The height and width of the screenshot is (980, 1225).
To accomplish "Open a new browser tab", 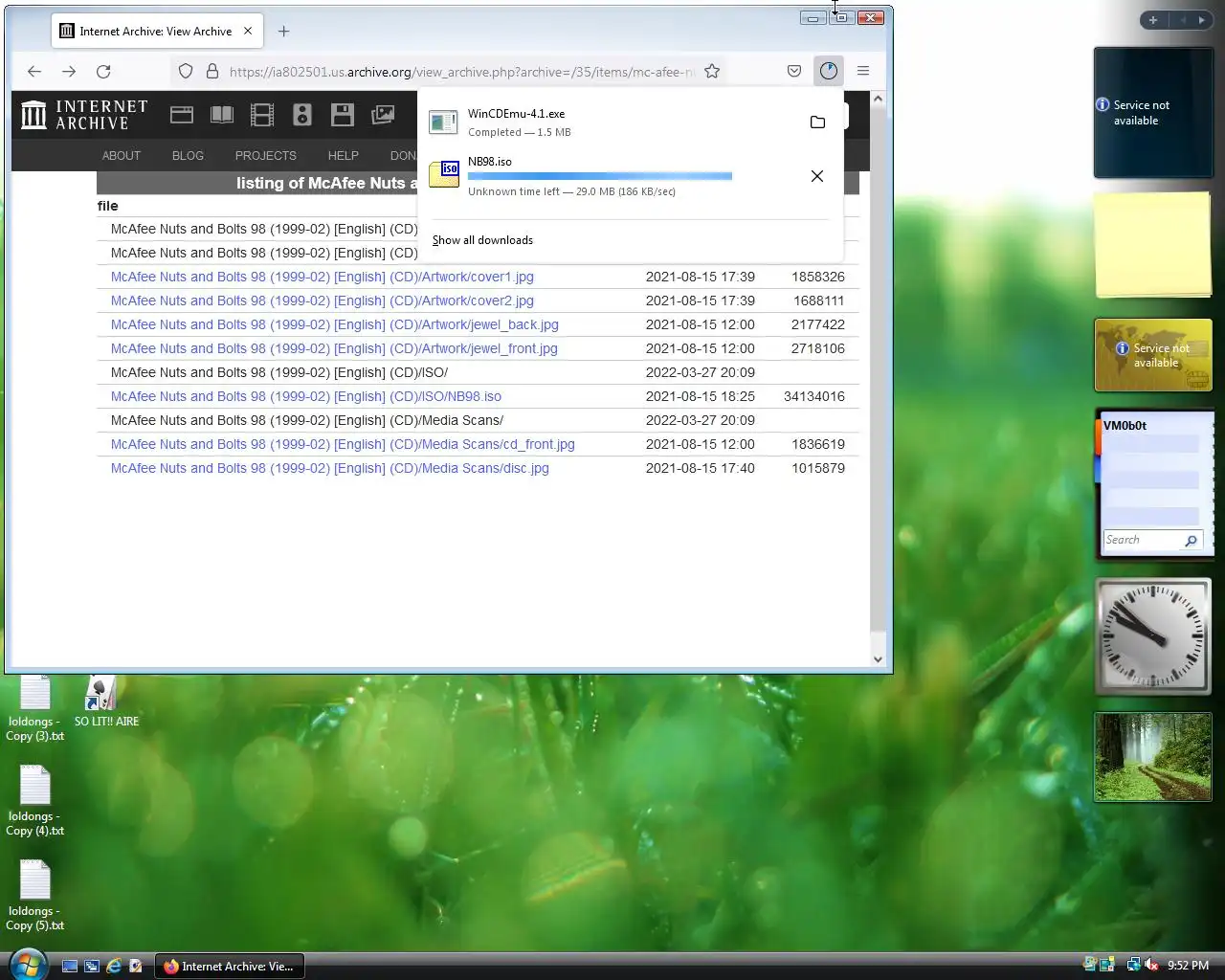I will click(x=283, y=31).
